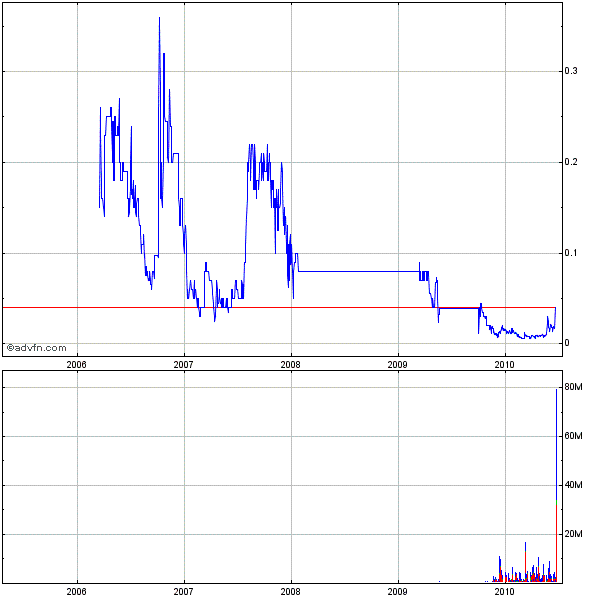The height and width of the screenshot is (600, 600).
Task: Click 2006 label under the price chart
Action: pos(76,365)
